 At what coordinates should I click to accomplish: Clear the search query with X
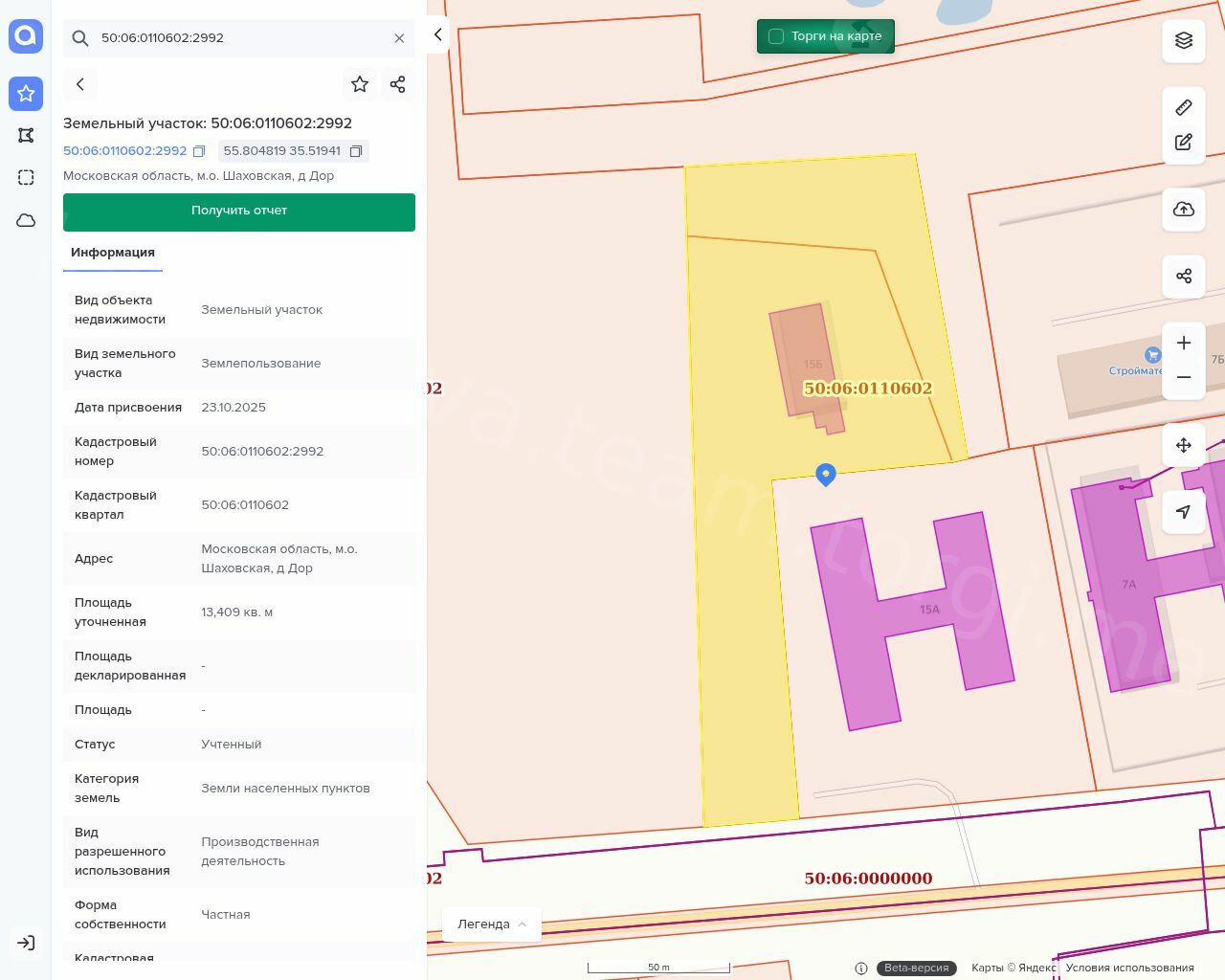click(x=399, y=38)
